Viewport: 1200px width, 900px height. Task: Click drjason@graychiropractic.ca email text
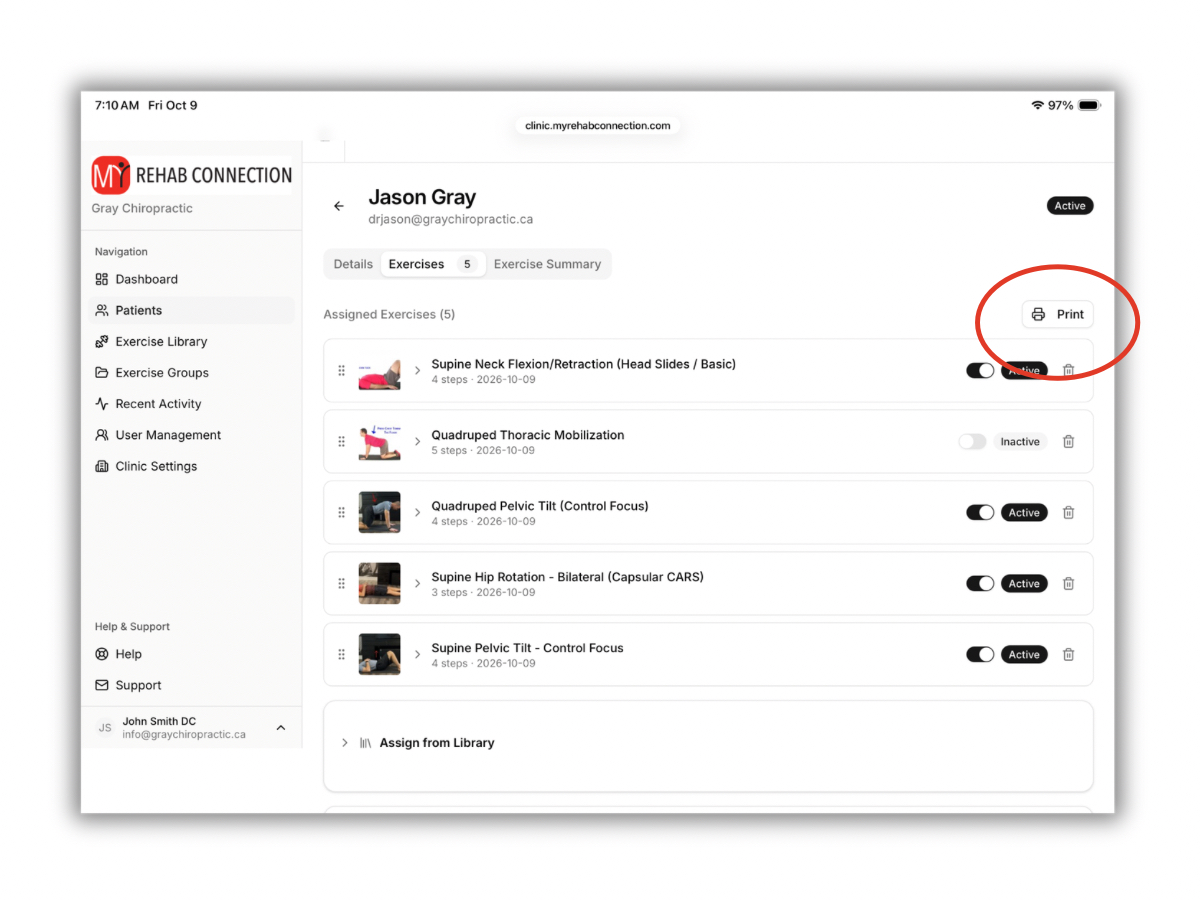coord(451,219)
